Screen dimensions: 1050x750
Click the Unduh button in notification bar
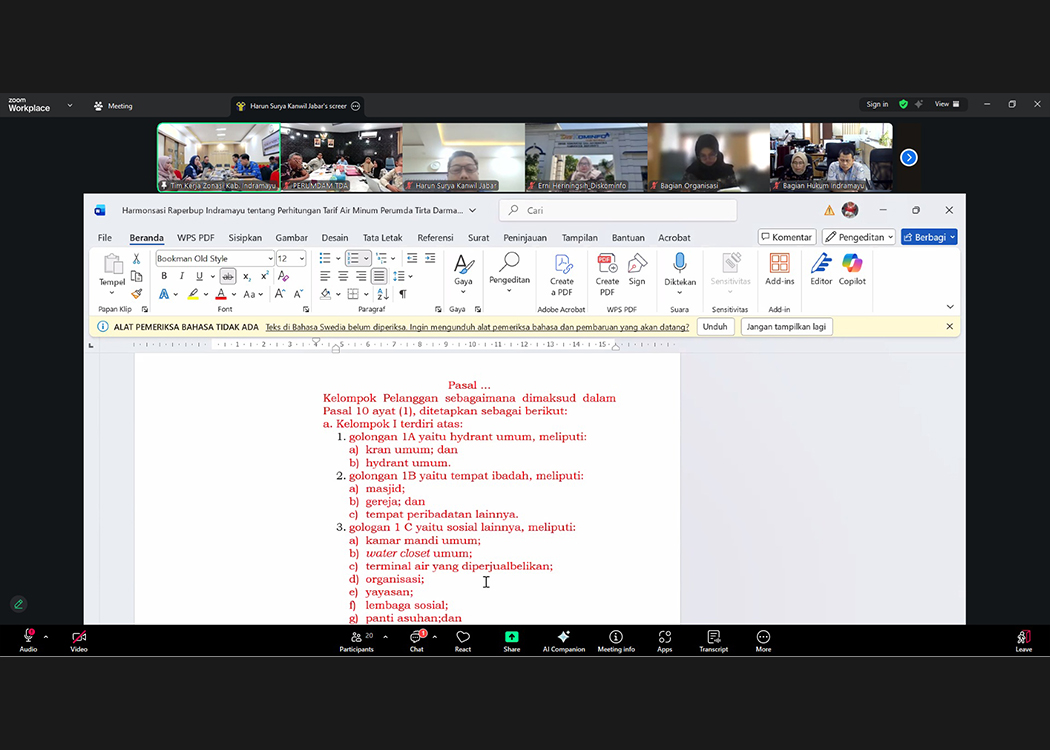coord(715,327)
